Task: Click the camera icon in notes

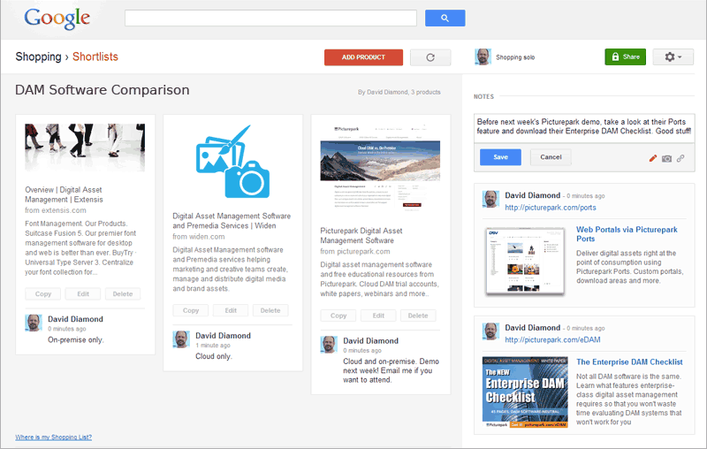Action: tap(666, 158)
